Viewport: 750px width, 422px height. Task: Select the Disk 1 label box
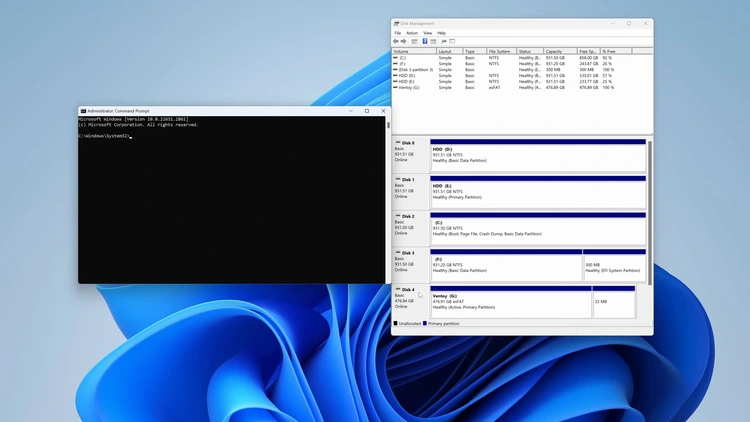411,192
